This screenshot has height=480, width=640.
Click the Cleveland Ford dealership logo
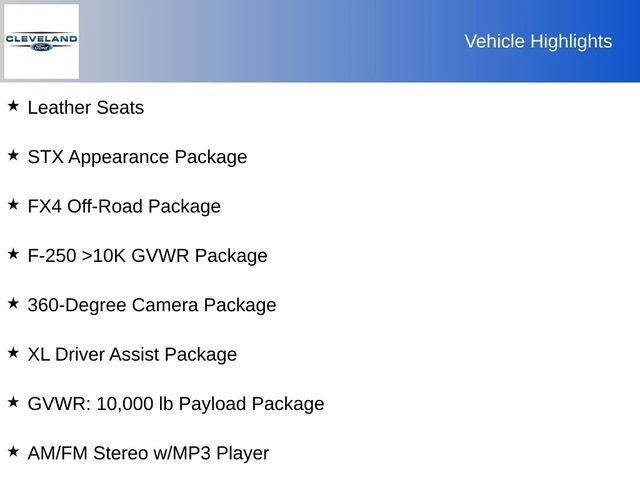pyautogui.click(x=41, y=41)
